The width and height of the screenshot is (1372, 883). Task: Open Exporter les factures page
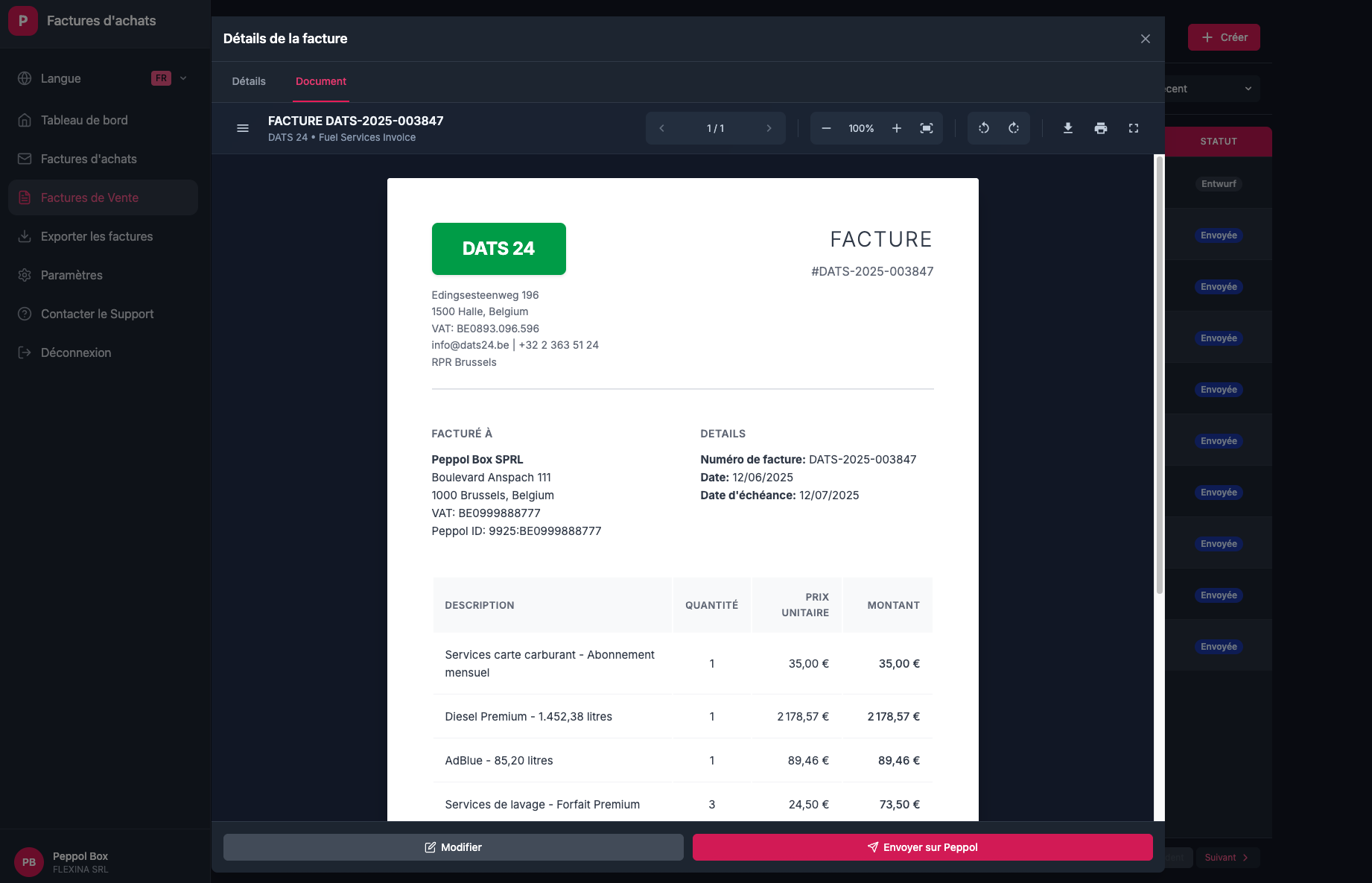[103, 236]
